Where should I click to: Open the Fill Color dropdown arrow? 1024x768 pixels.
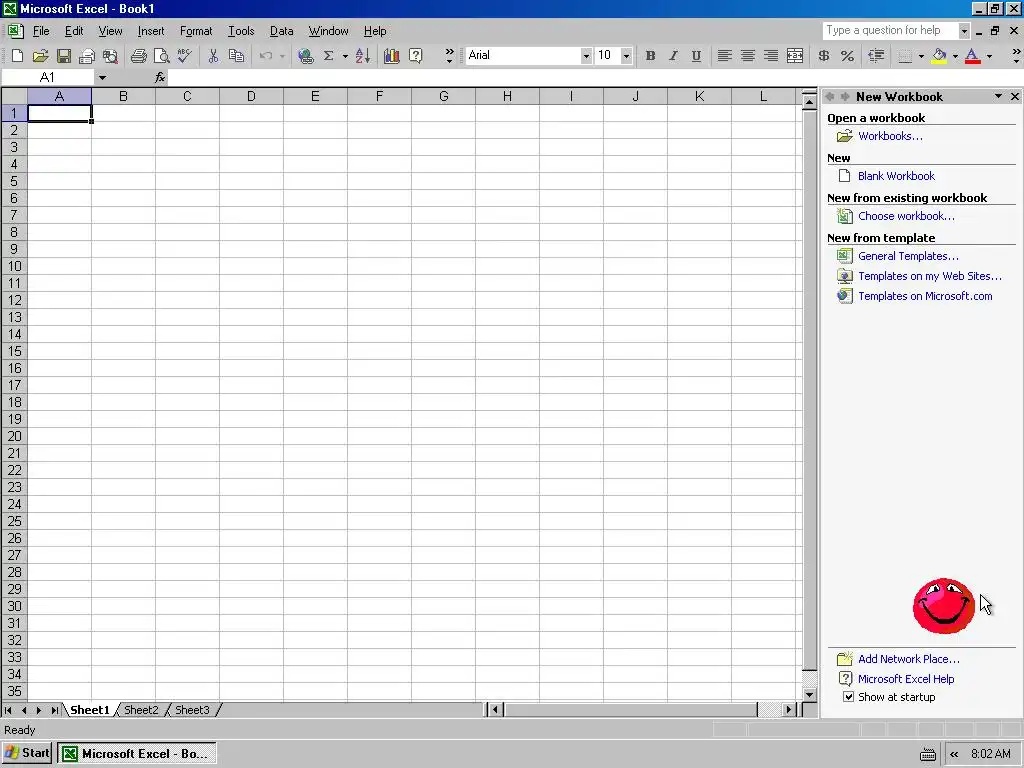955,56
